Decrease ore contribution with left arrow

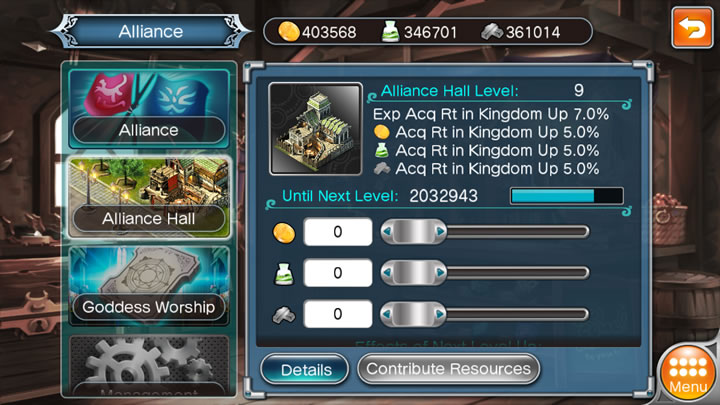(387, 314)
